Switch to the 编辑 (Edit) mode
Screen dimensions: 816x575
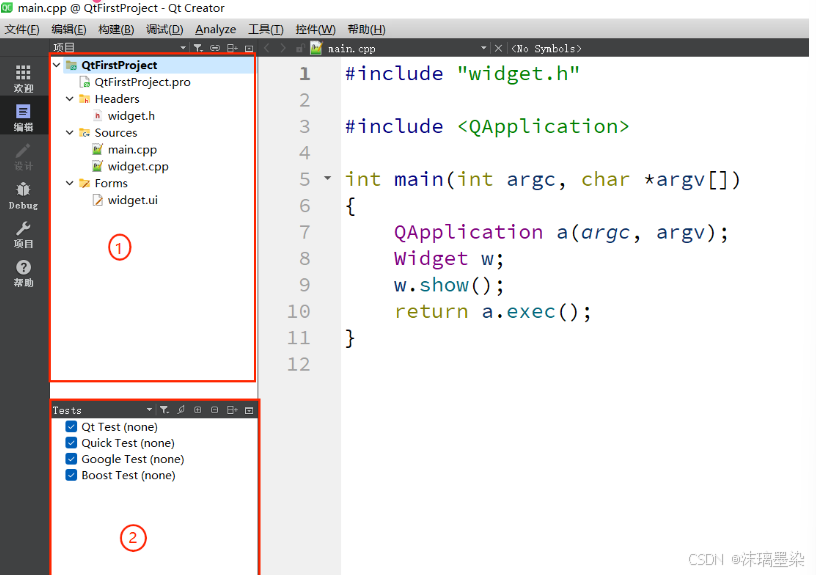click(23, 118)
